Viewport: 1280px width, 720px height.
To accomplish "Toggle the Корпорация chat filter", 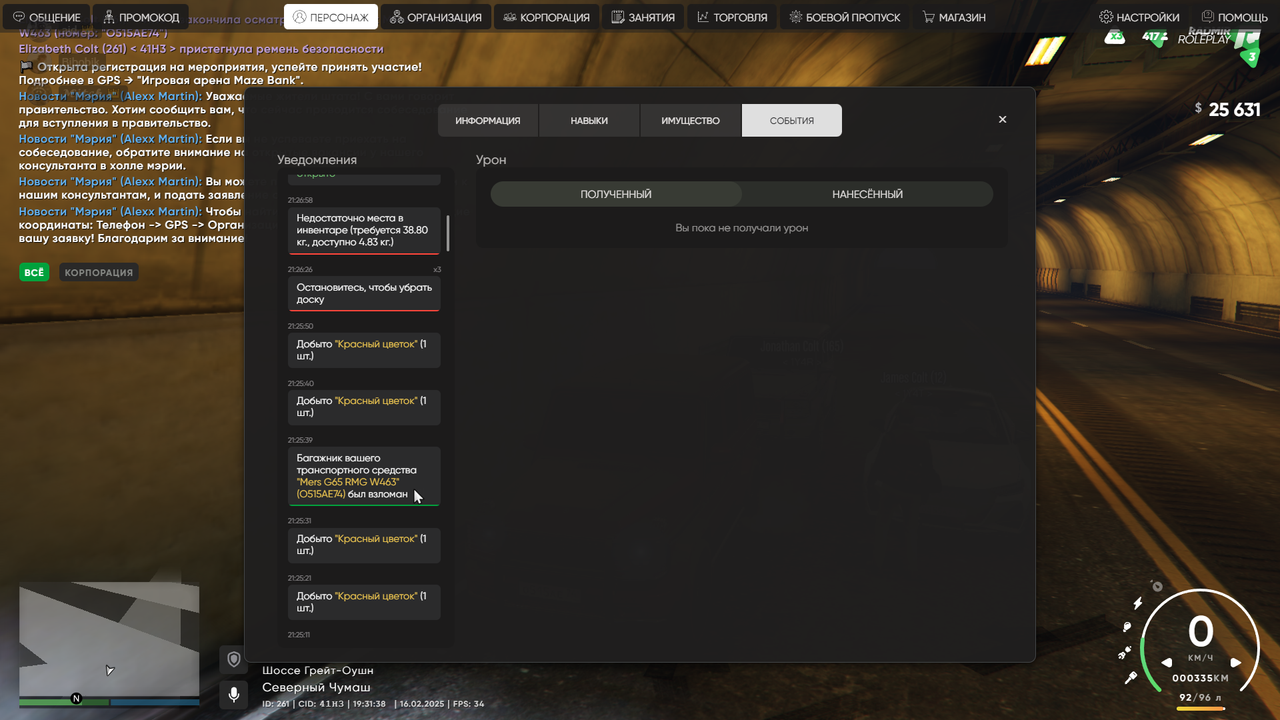I will click(98, 272).
